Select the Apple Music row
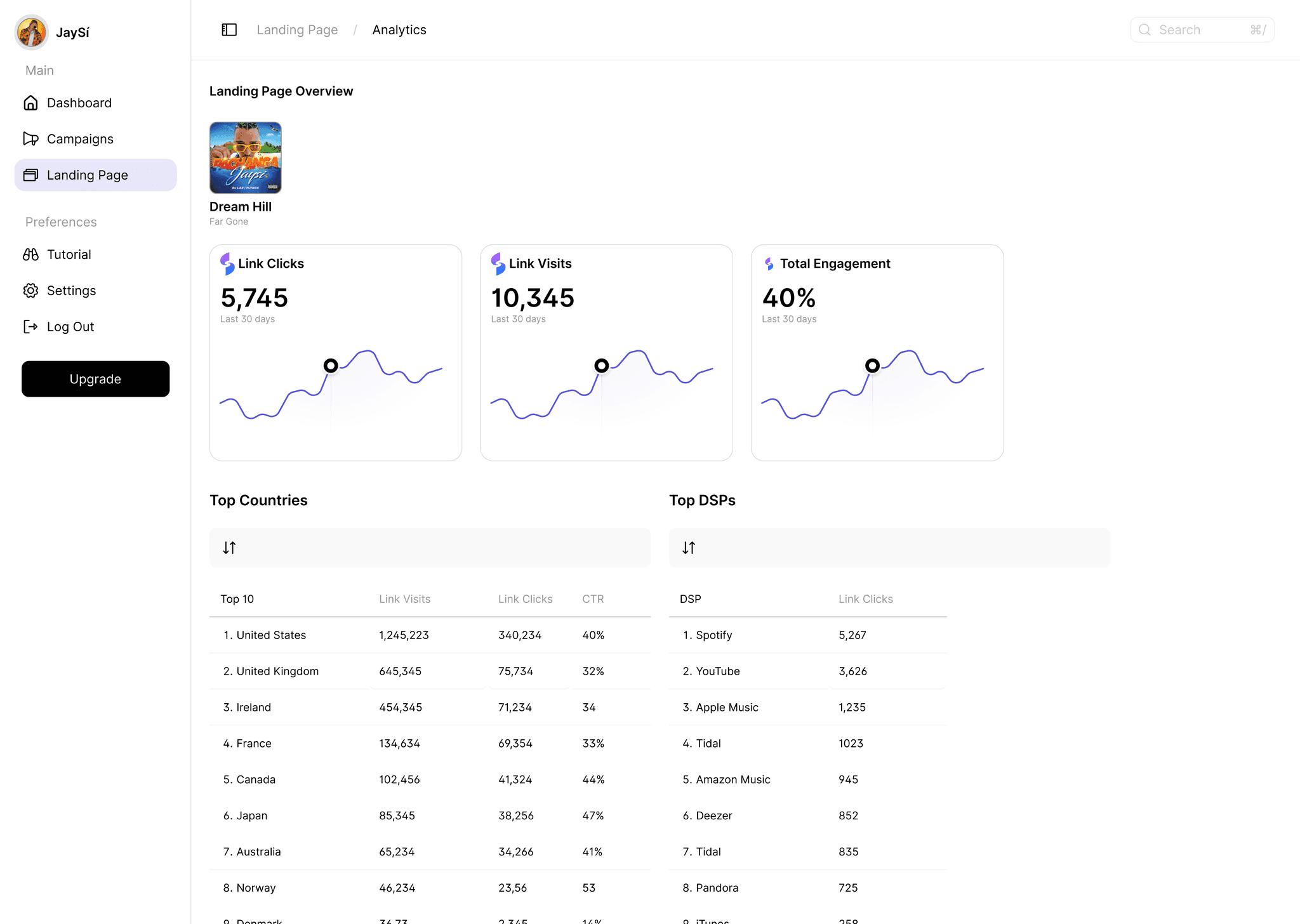Image resolution: width=1300 pixels, height=924 pixels. 808,708
